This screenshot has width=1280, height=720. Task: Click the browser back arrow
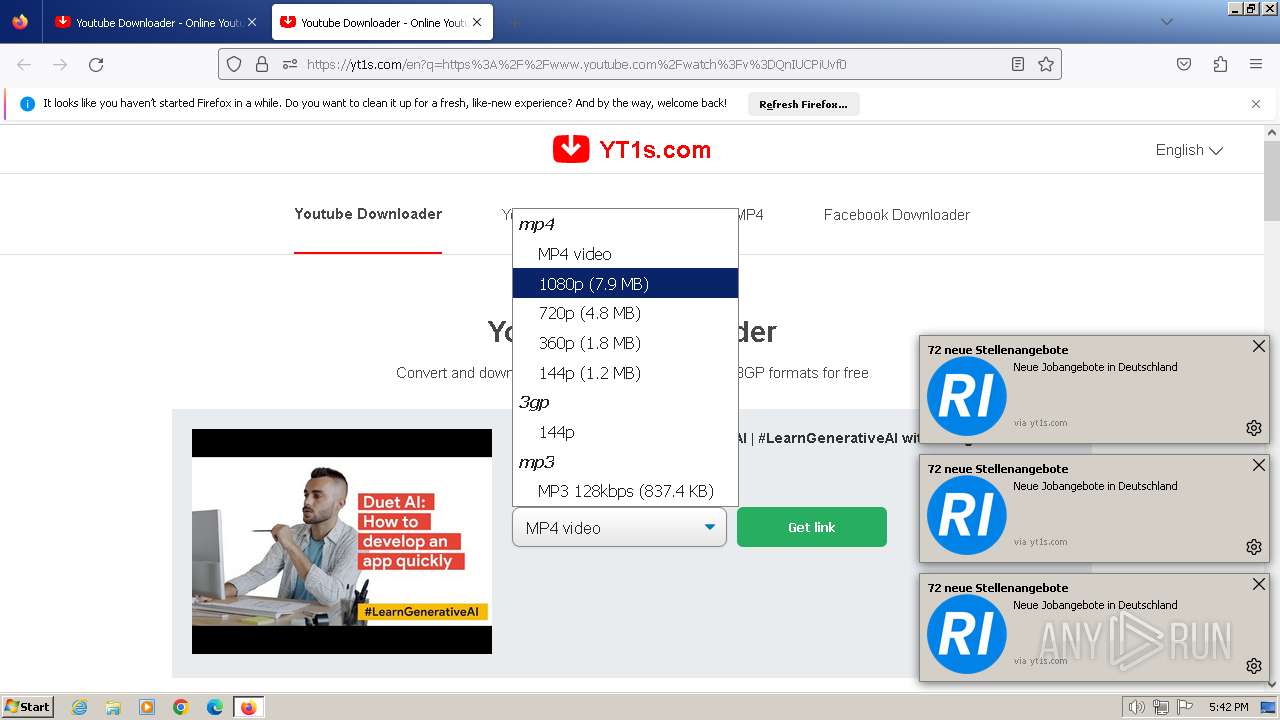pos(24,64)
